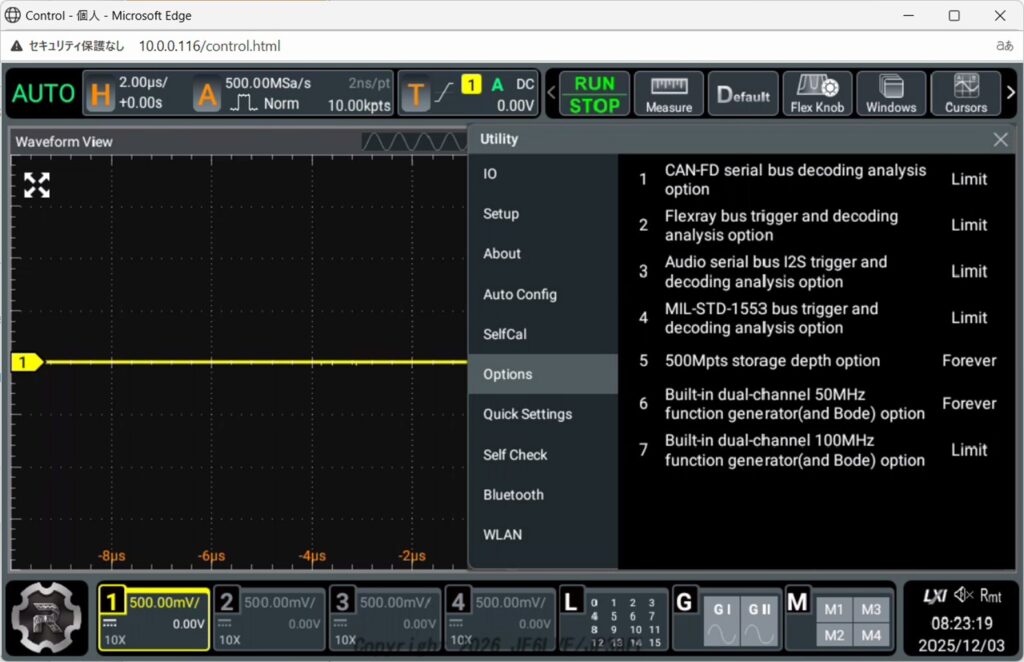Click the Default settings icon

tap(743, 94)
